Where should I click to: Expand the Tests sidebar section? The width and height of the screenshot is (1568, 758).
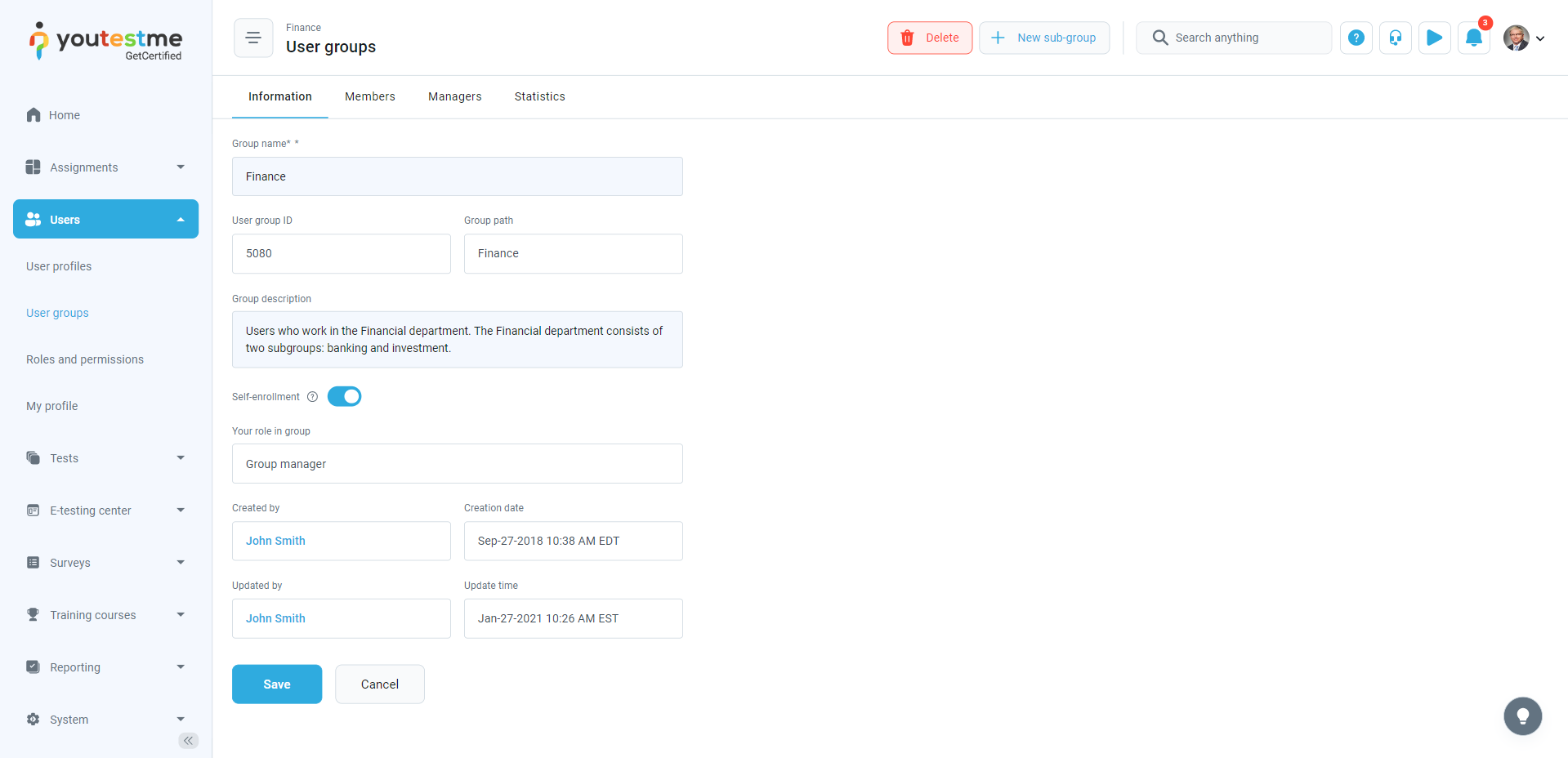point(105,458)
